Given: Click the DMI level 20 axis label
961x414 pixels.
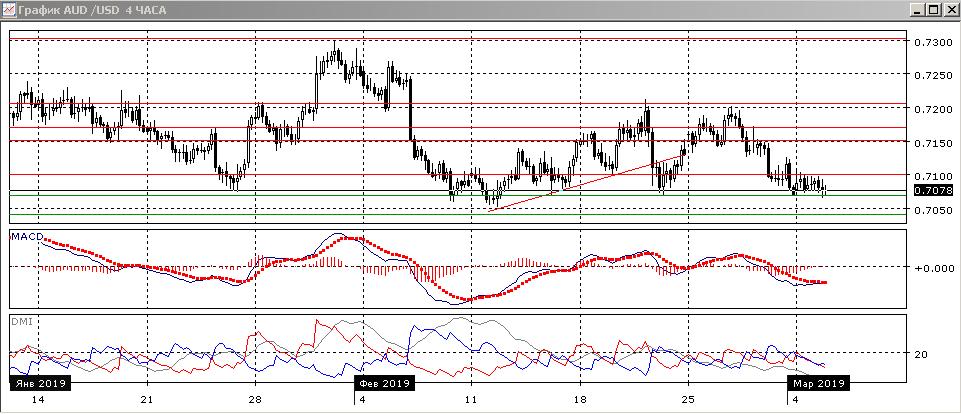Looking at the screenshot, I should 921,354.
